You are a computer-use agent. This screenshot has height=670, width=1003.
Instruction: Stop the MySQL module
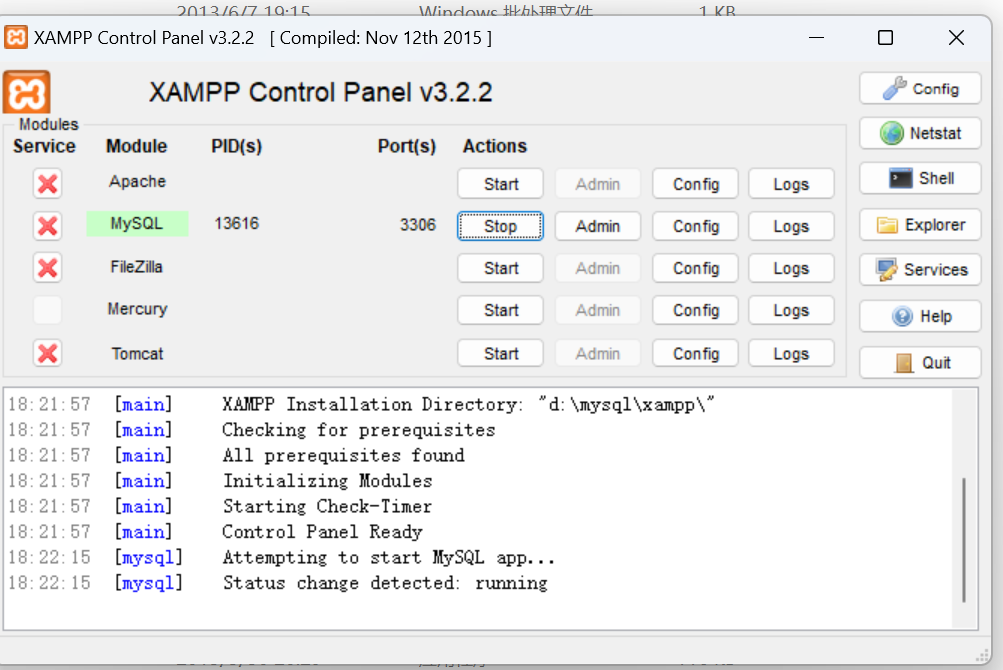pos(500,226)
